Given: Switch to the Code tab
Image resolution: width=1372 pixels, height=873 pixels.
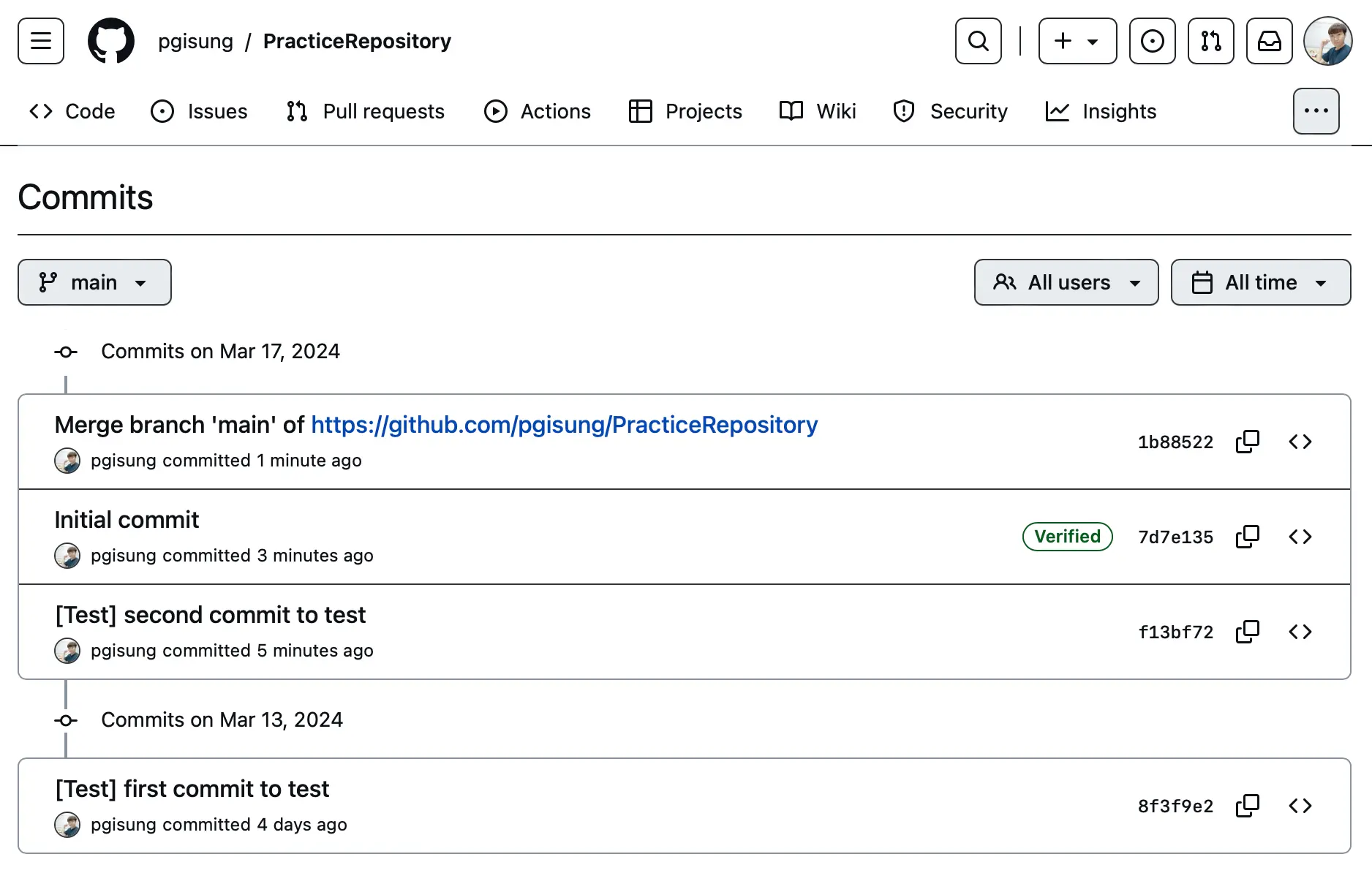Looking at the screenshot, I should [x=72, y=111].
